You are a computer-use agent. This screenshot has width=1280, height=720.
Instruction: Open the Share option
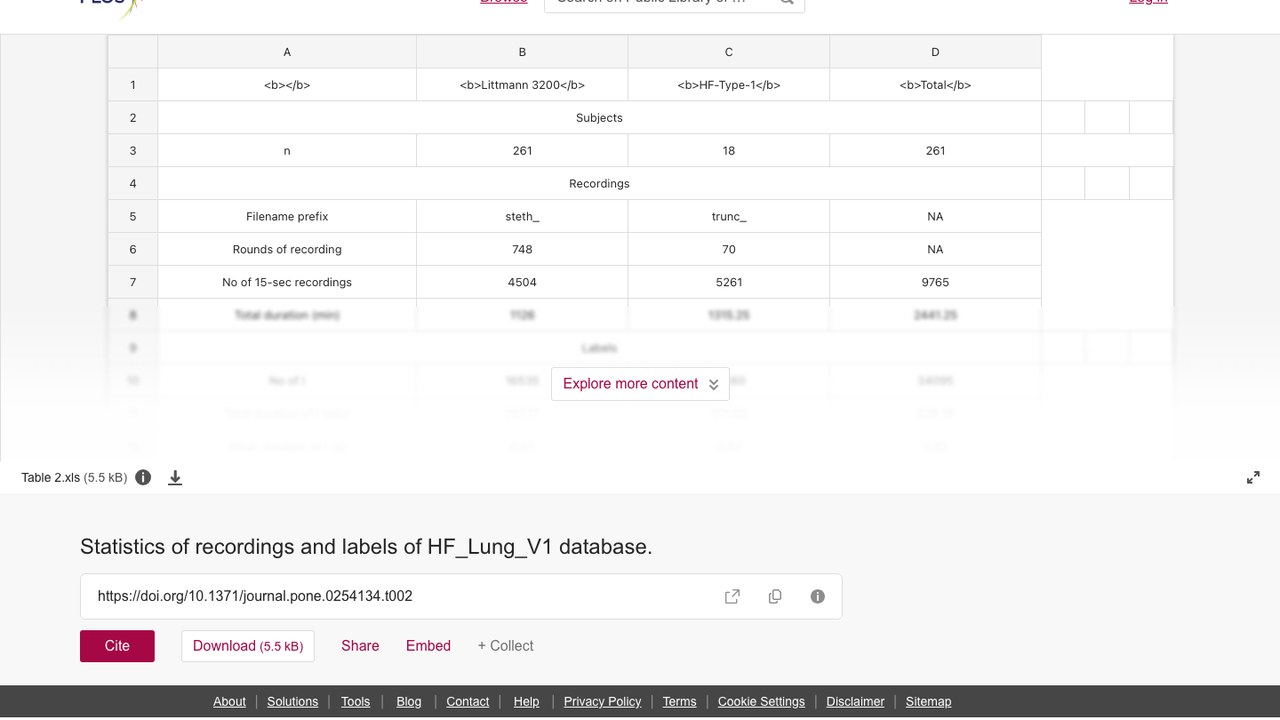click(x=360, y=646)
